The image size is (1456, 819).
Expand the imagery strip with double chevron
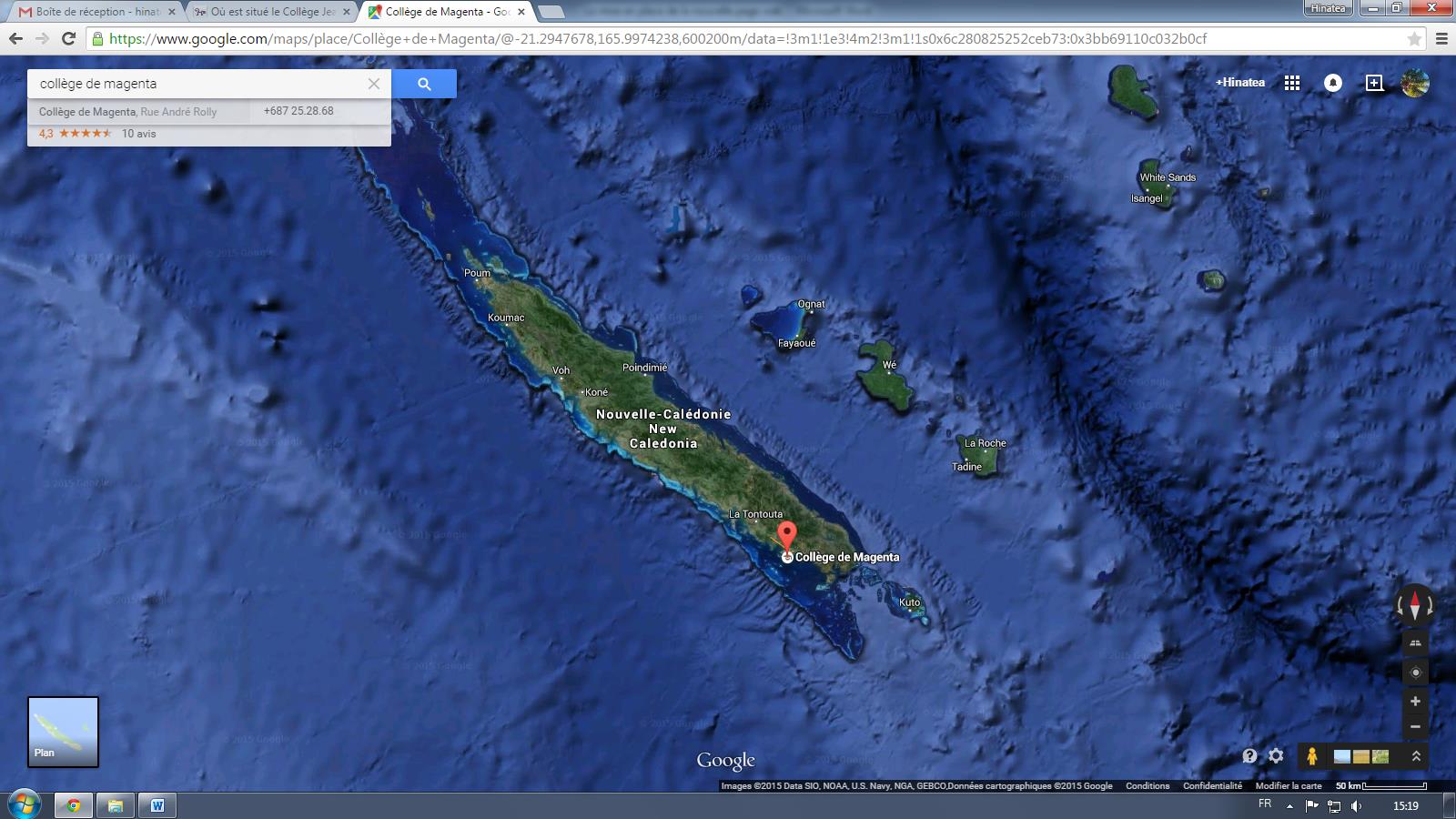(x=1416, y=756)
